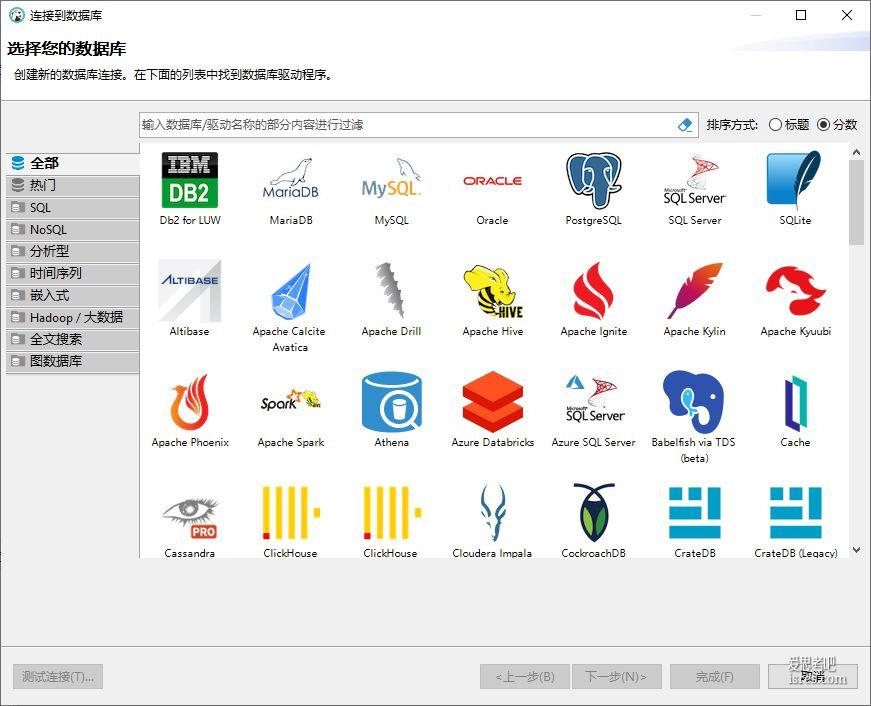Choose the Cassandra eye icon
Image resolution: width=871 pixels, height=706 pixels.
189,518
